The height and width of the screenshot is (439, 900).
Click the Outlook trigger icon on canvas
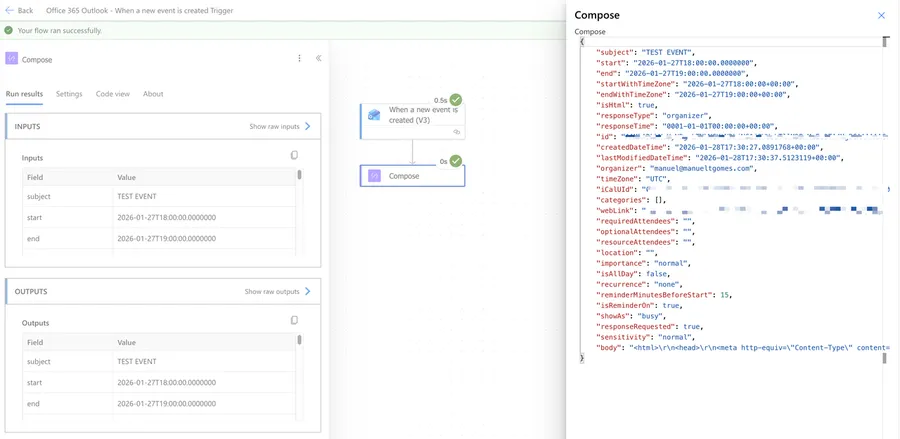374,115
